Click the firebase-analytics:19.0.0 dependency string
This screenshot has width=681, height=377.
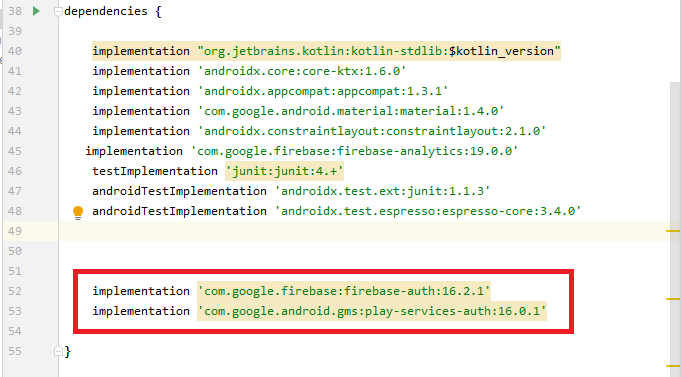[354, 151]
